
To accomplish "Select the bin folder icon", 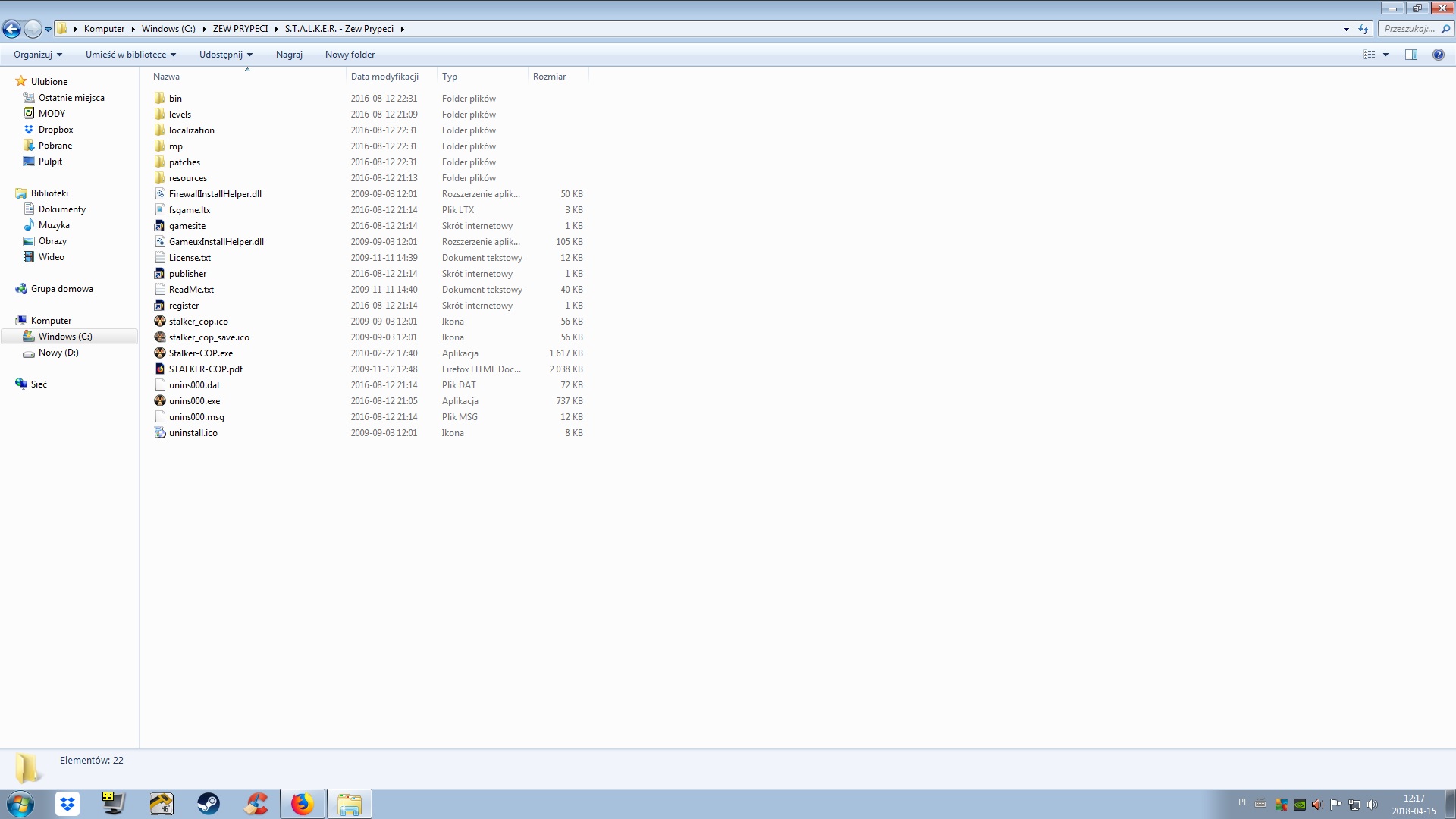I will pyautogui.click(x=159, y=99).
